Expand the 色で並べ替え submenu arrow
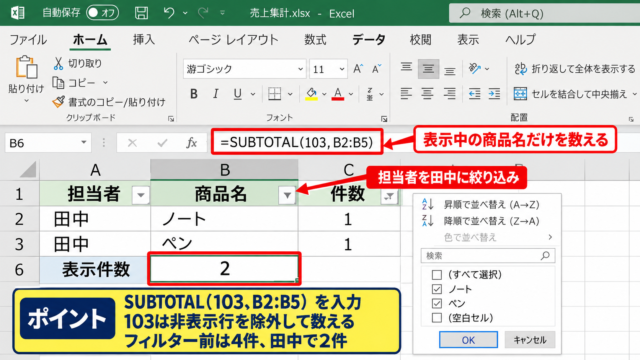640x360 pixels. pyautogui.click(x=550, y=237)
